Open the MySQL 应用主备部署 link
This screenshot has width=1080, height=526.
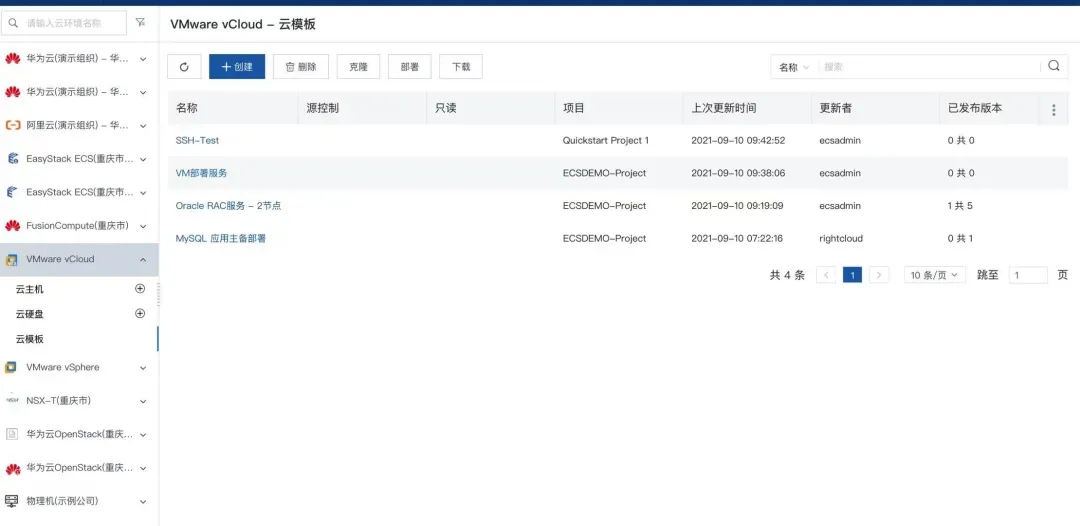point(220,238)
